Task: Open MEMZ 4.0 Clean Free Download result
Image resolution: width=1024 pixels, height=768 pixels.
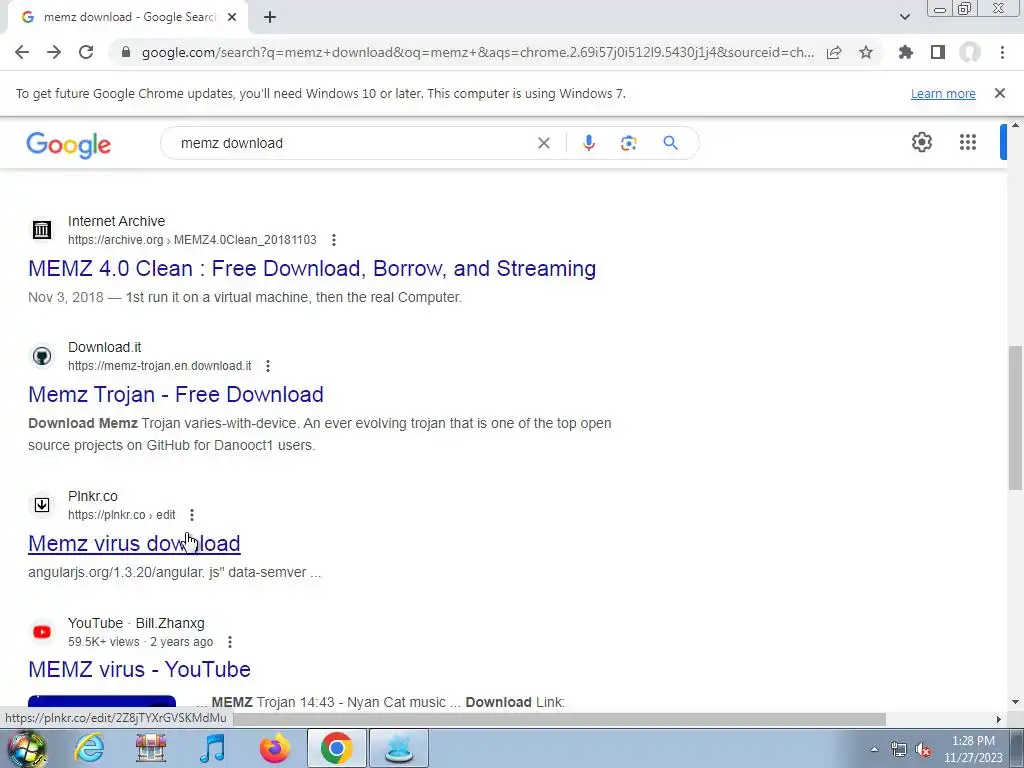Action: [x=312, y=268]
